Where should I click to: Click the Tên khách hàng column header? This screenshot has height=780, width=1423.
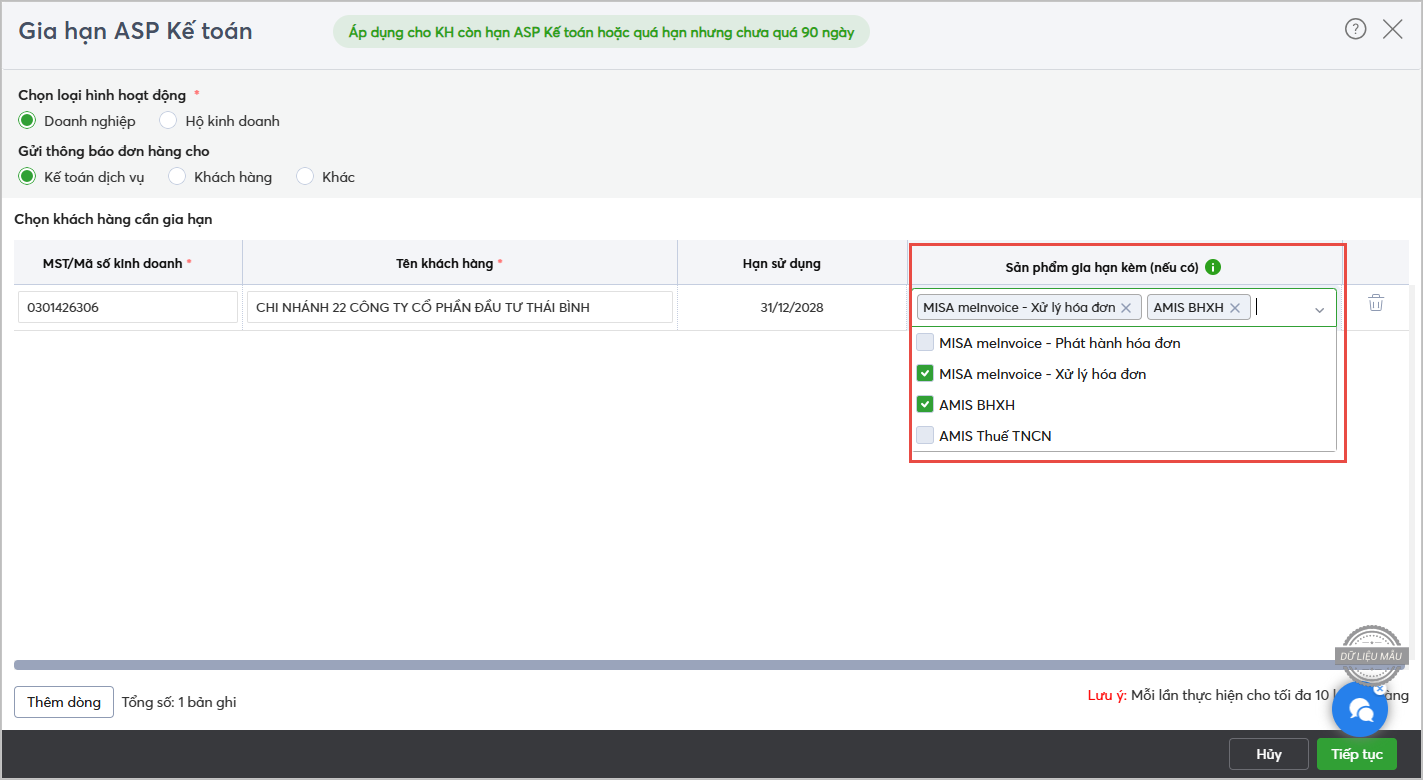coord(460,263)
